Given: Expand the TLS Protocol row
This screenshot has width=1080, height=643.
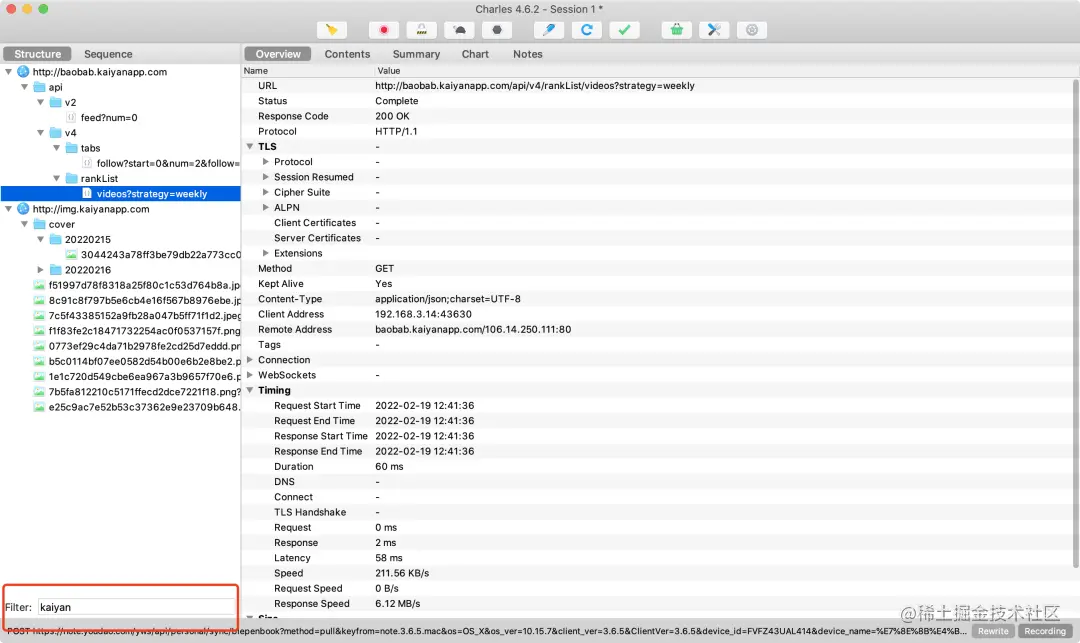Looking at the screenshot, I should point(266,162).
